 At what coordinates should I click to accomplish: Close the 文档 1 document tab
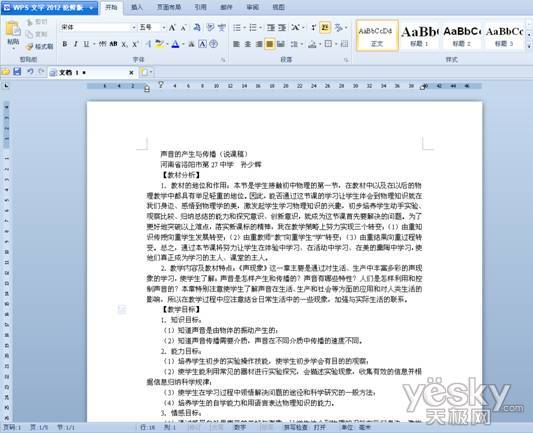point(131,72)
